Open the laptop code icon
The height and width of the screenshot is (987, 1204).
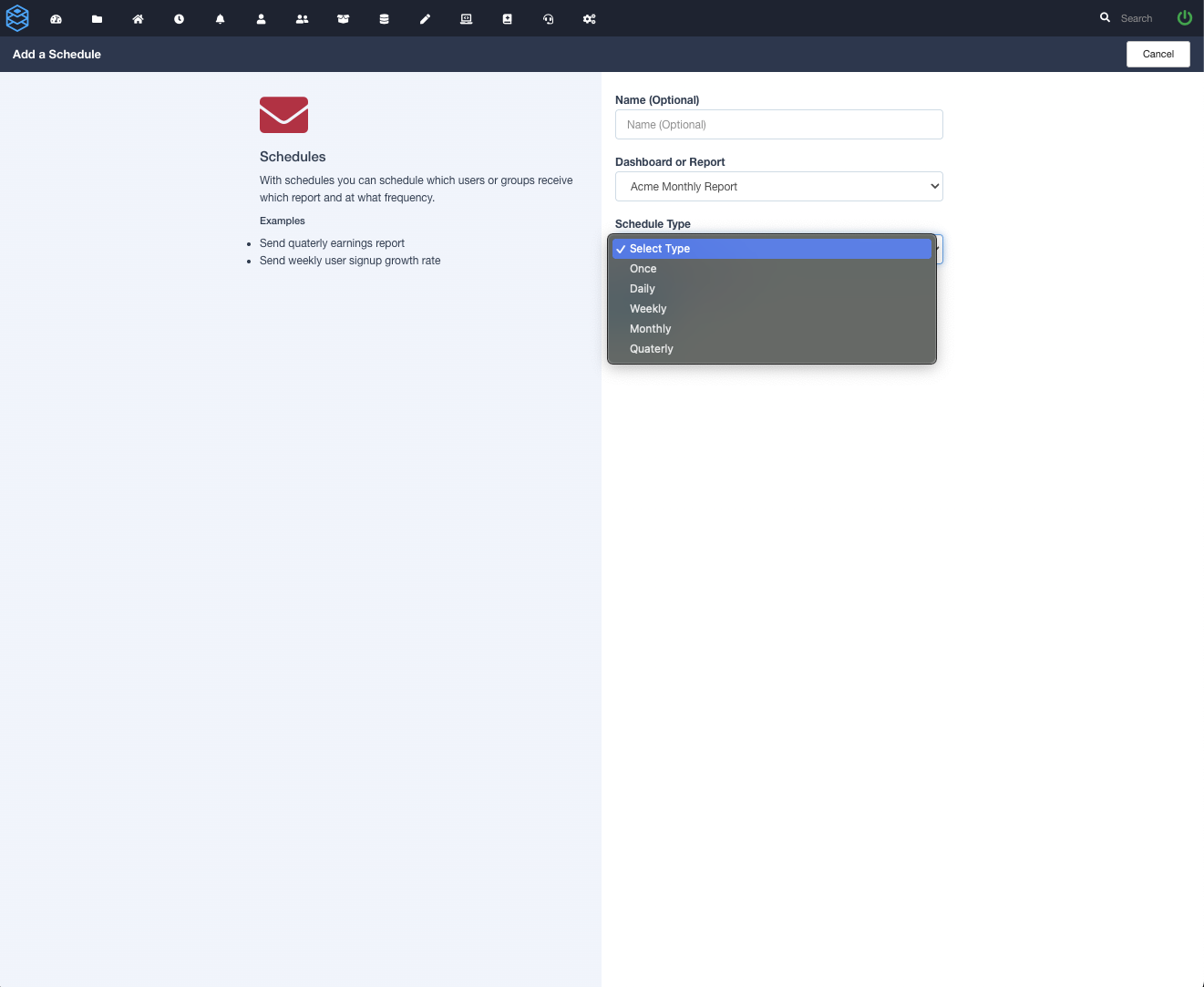point(466,18)
